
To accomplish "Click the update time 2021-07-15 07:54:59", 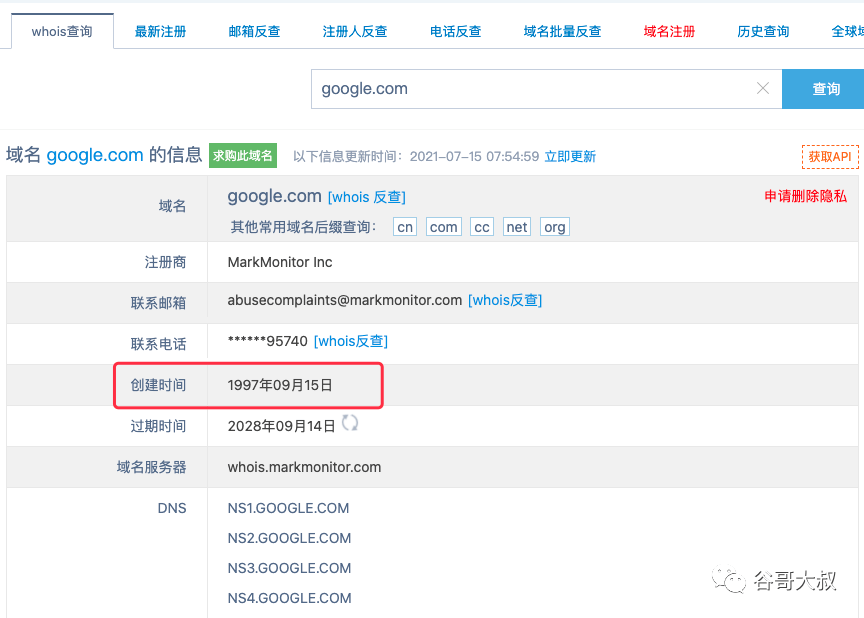I will (x=474, y=156).
